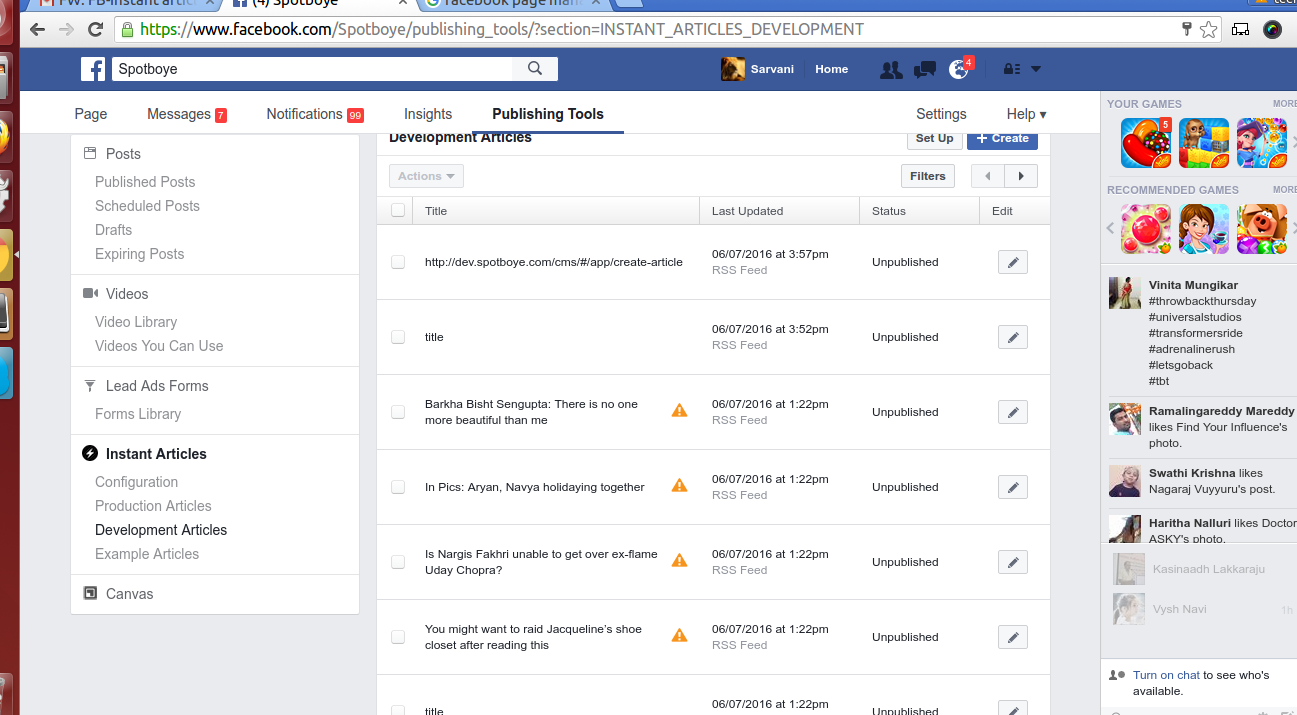Switch to the Page tab
Viewport: 1297px width, 715px height.
pyautogui.click(x=91, y=114)
